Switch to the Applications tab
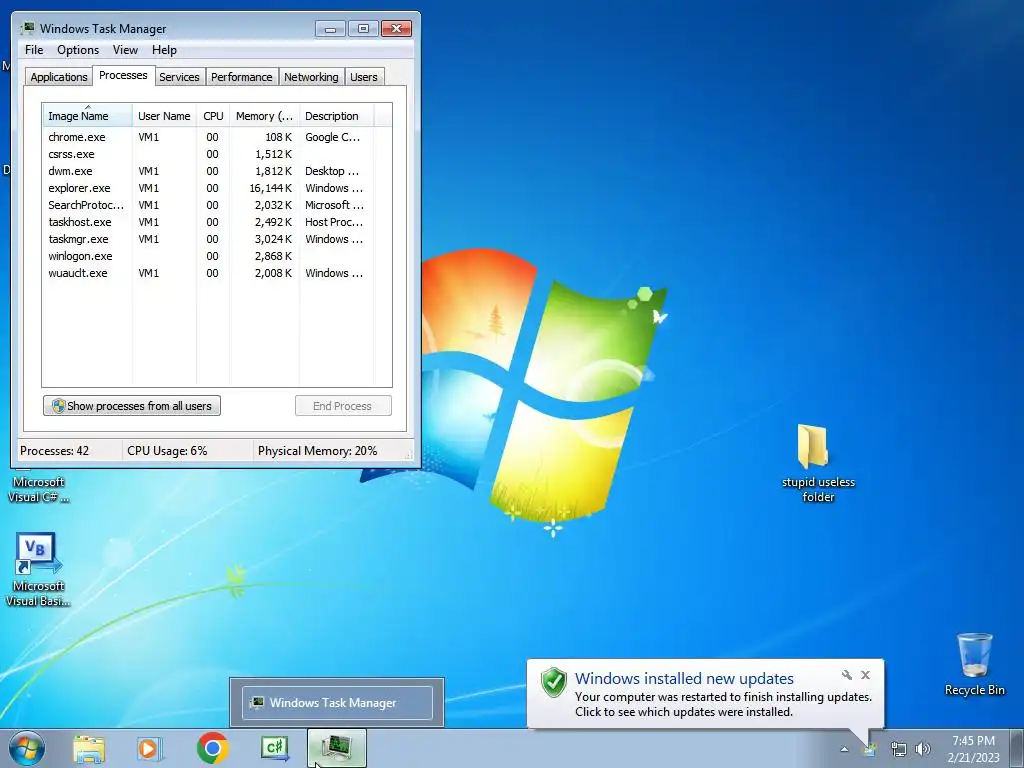The height and width of the screenshot is (768, 1024). 59,76
